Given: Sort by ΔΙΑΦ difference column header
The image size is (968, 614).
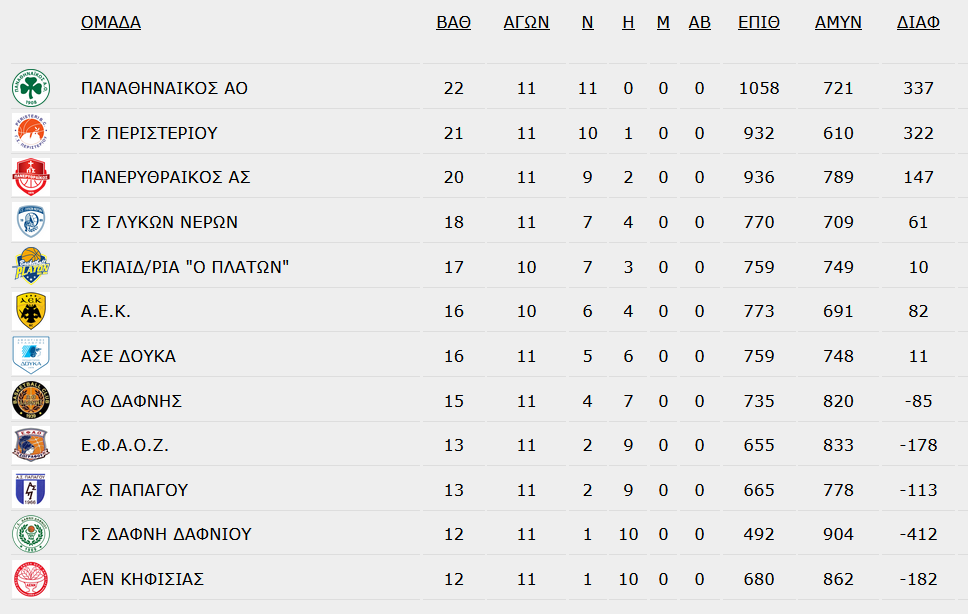Looking at the screenshot, I should coord(919,22).
